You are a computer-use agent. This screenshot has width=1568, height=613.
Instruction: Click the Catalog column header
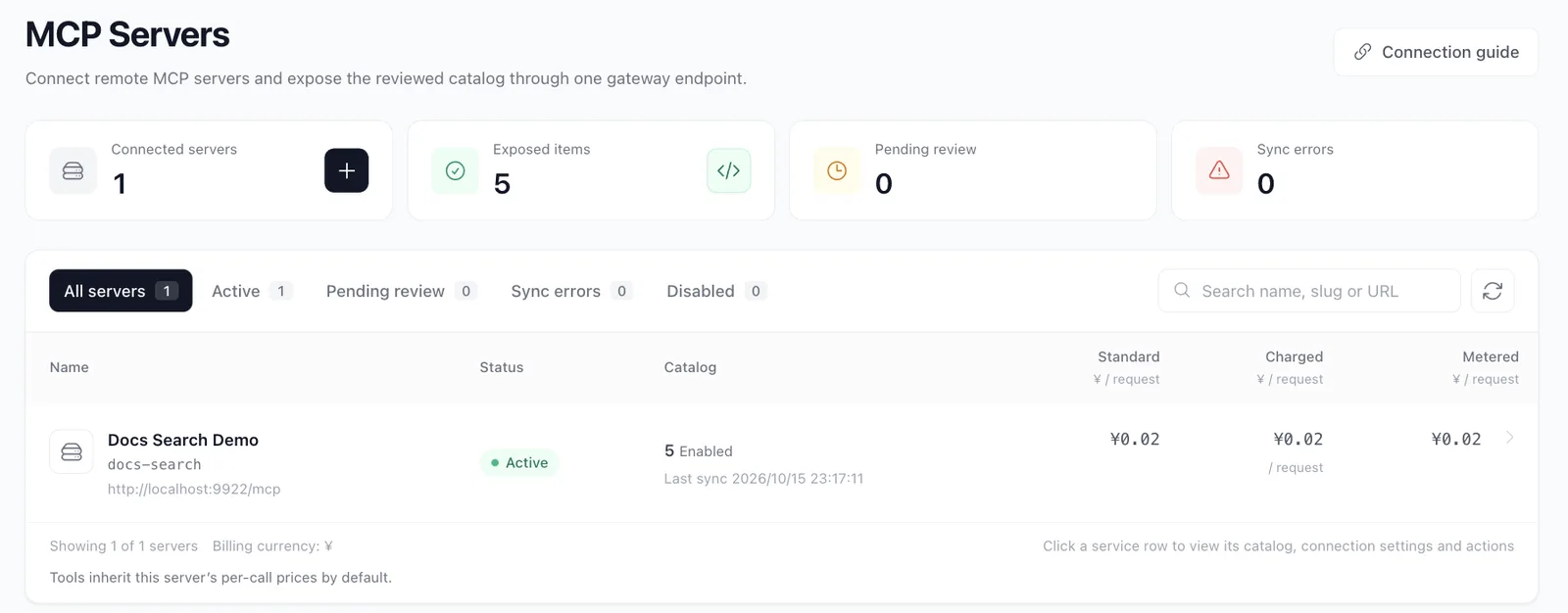[x=690, y=367]
